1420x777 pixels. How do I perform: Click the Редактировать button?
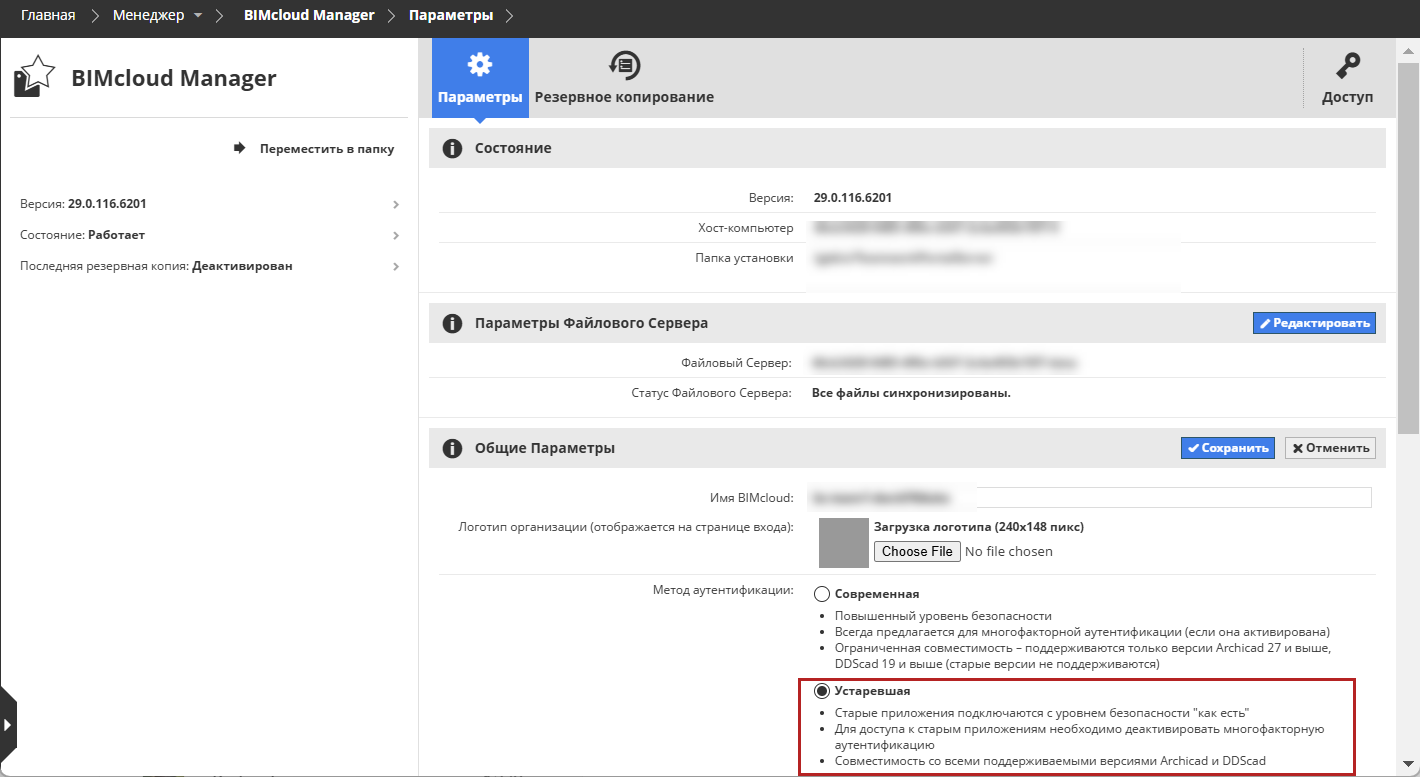coord(1314,323)
